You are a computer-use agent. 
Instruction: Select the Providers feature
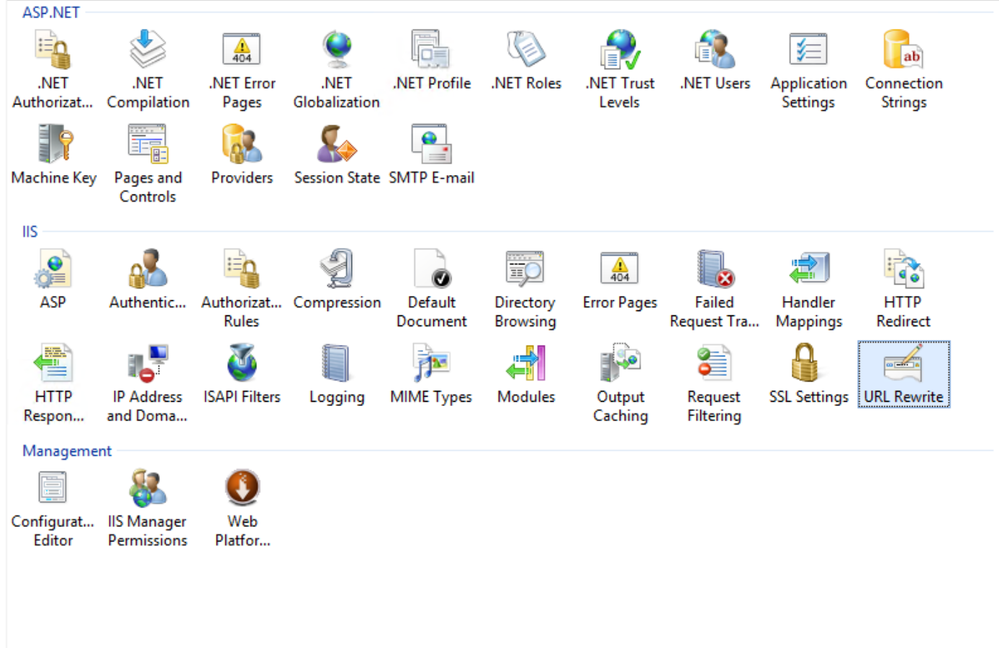(242, 155)
